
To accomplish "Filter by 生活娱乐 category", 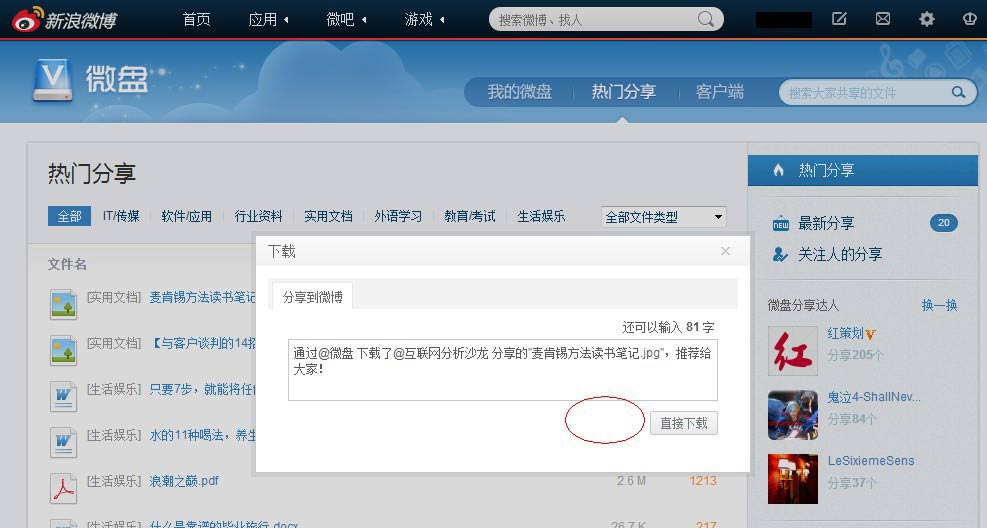I will point(541,216).
